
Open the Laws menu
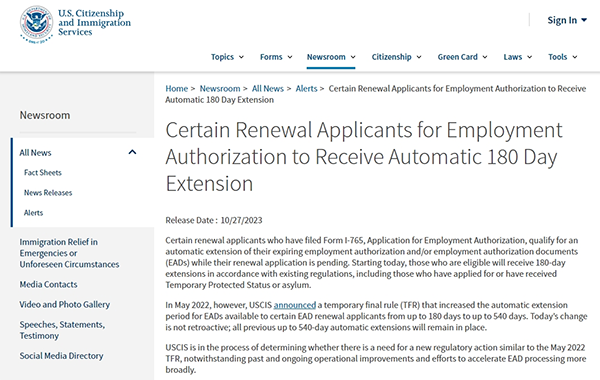pos(517,57)
